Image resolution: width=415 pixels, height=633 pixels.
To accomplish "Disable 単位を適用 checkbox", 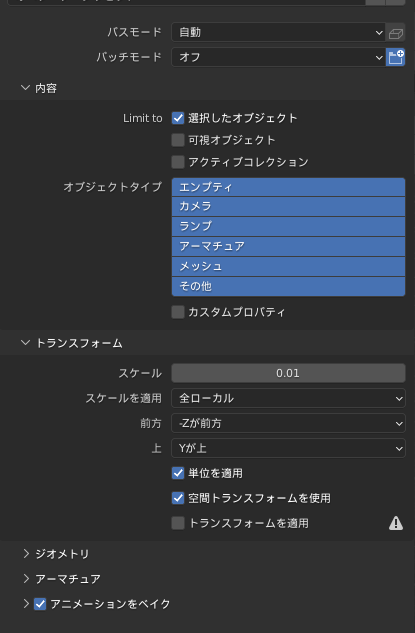I will click(178, 473).
